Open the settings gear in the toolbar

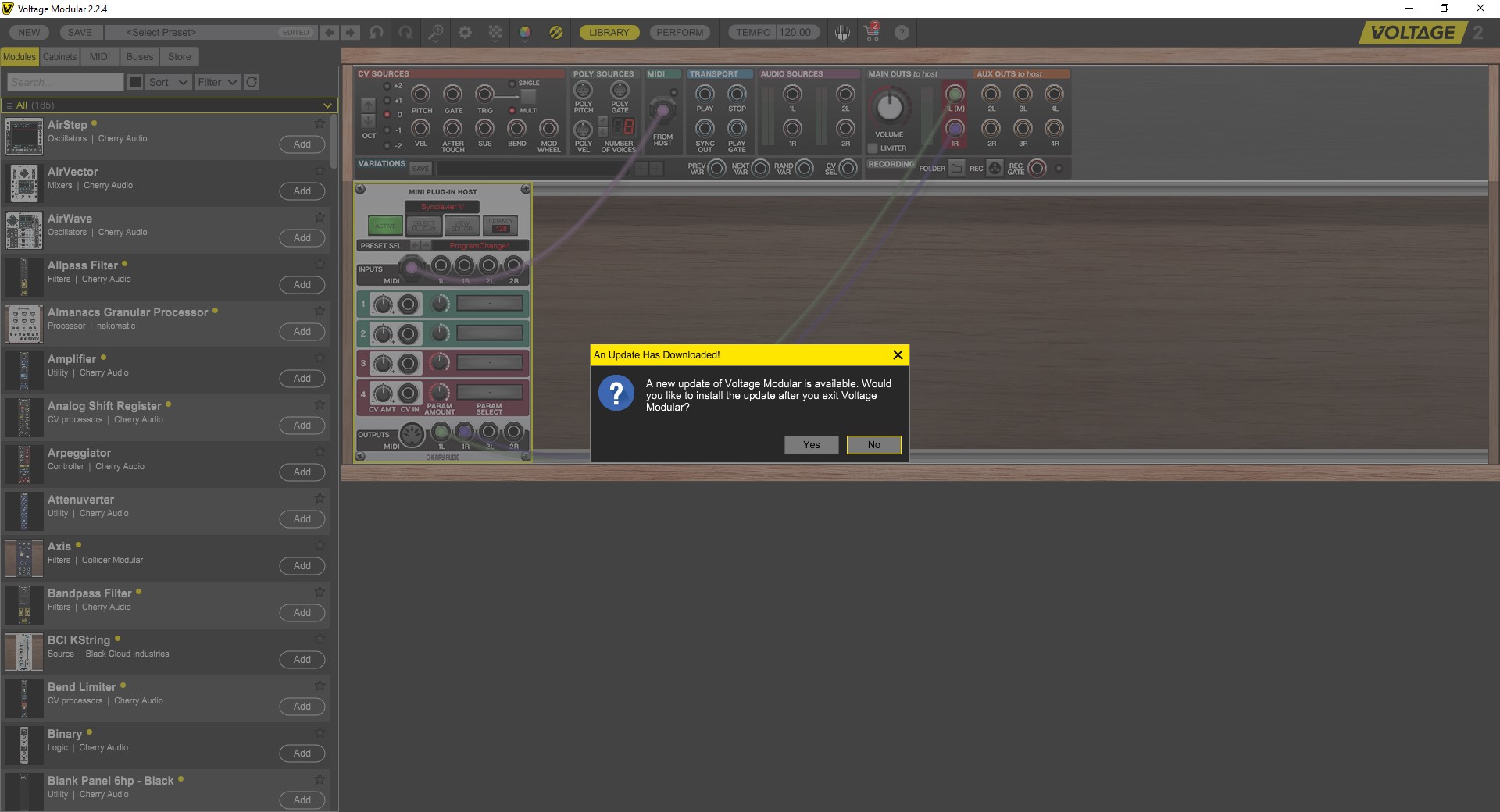466,33
